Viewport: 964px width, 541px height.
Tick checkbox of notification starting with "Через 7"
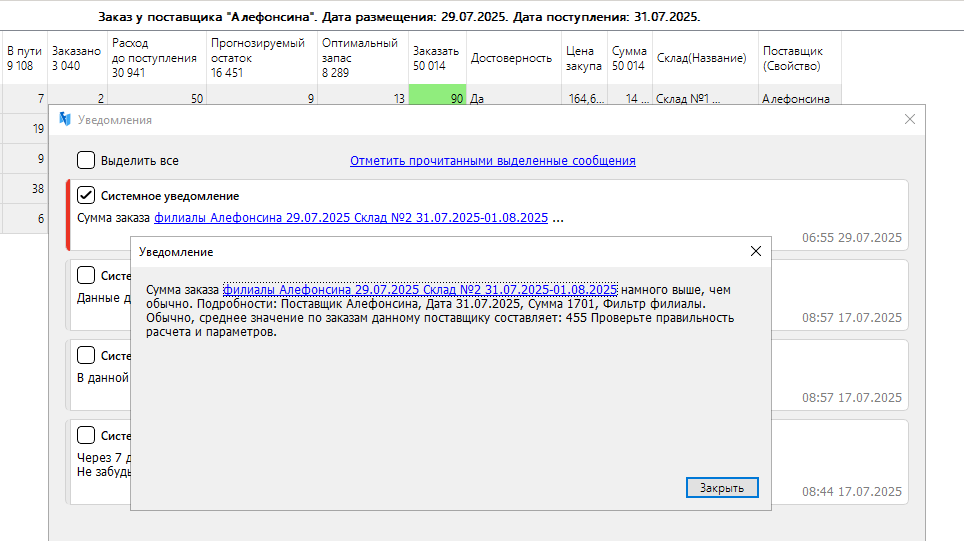pyautogui.click(x=87, y=435)
